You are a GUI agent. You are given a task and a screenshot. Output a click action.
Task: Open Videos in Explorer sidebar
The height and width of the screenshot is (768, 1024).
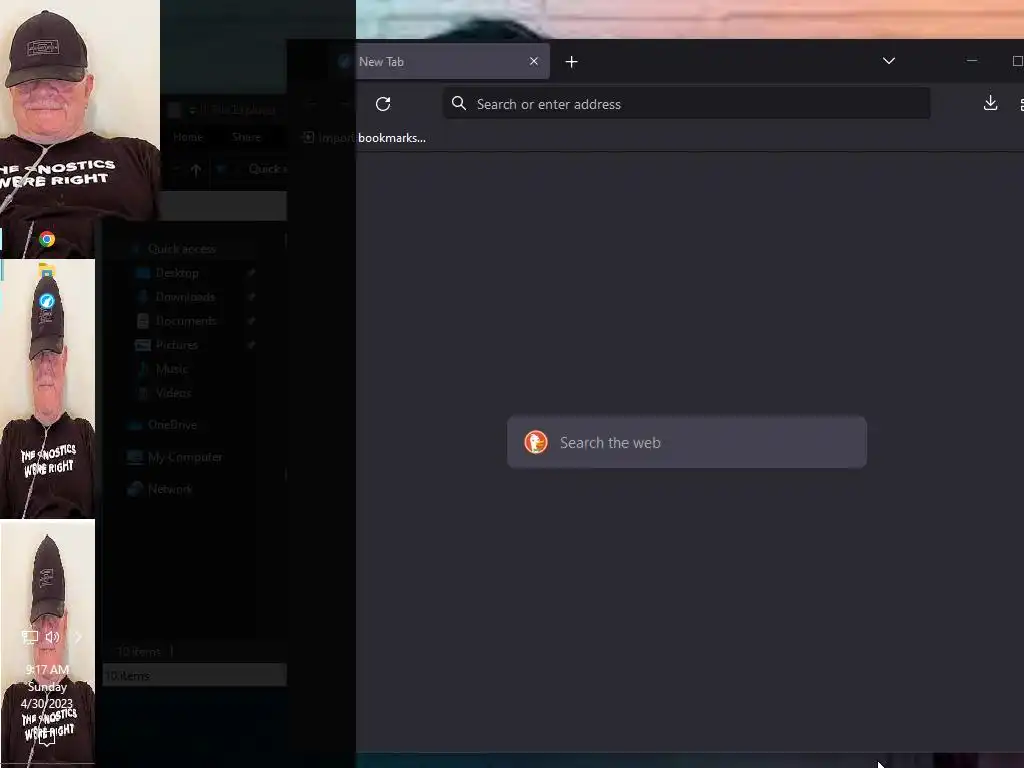(x=173, y=393)
